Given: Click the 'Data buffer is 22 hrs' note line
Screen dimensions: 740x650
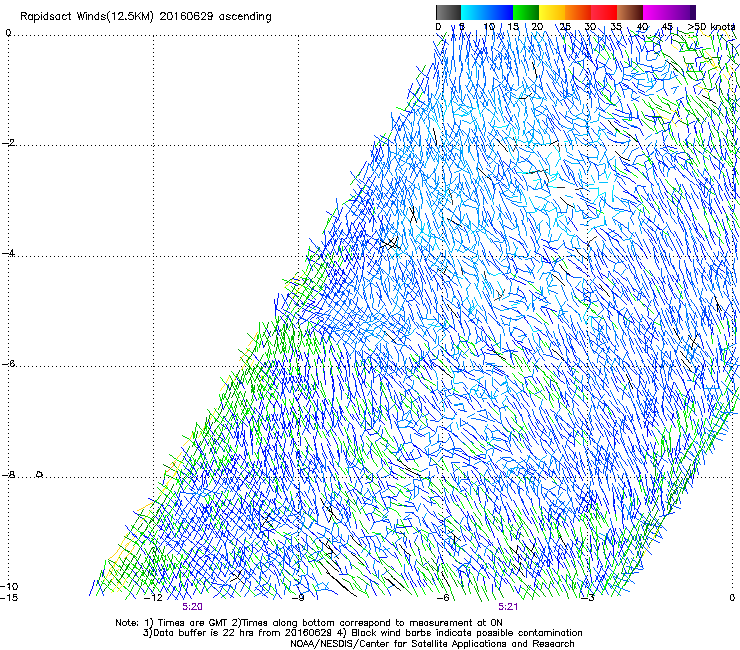Looking at the screenshot, I should click(362, 633).
